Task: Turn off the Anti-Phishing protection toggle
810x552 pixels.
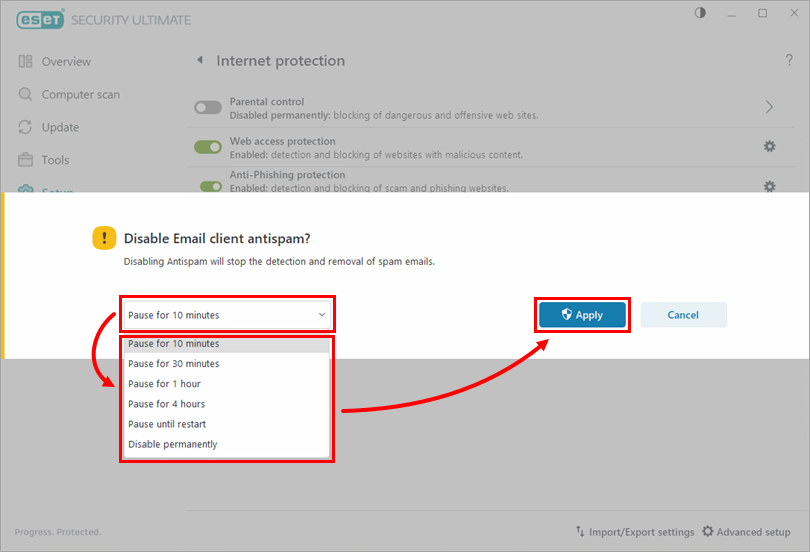Action: 210,185
